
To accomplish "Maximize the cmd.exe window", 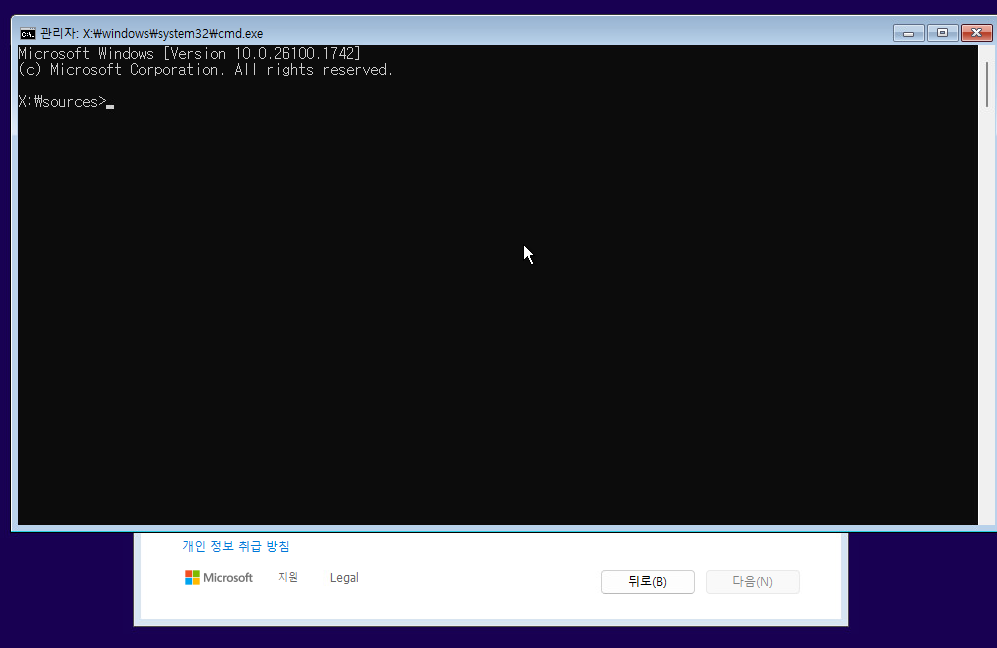I will coord(942,33).
